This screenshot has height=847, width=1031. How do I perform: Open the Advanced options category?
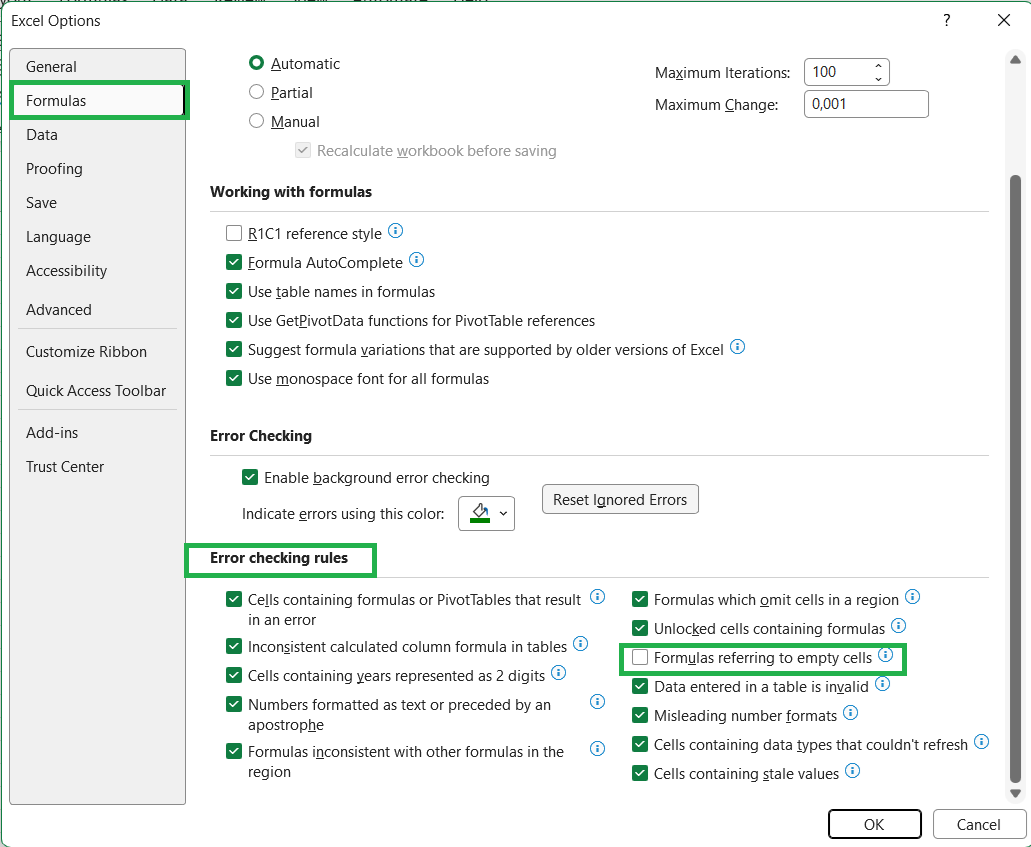(x=98, y=310)
